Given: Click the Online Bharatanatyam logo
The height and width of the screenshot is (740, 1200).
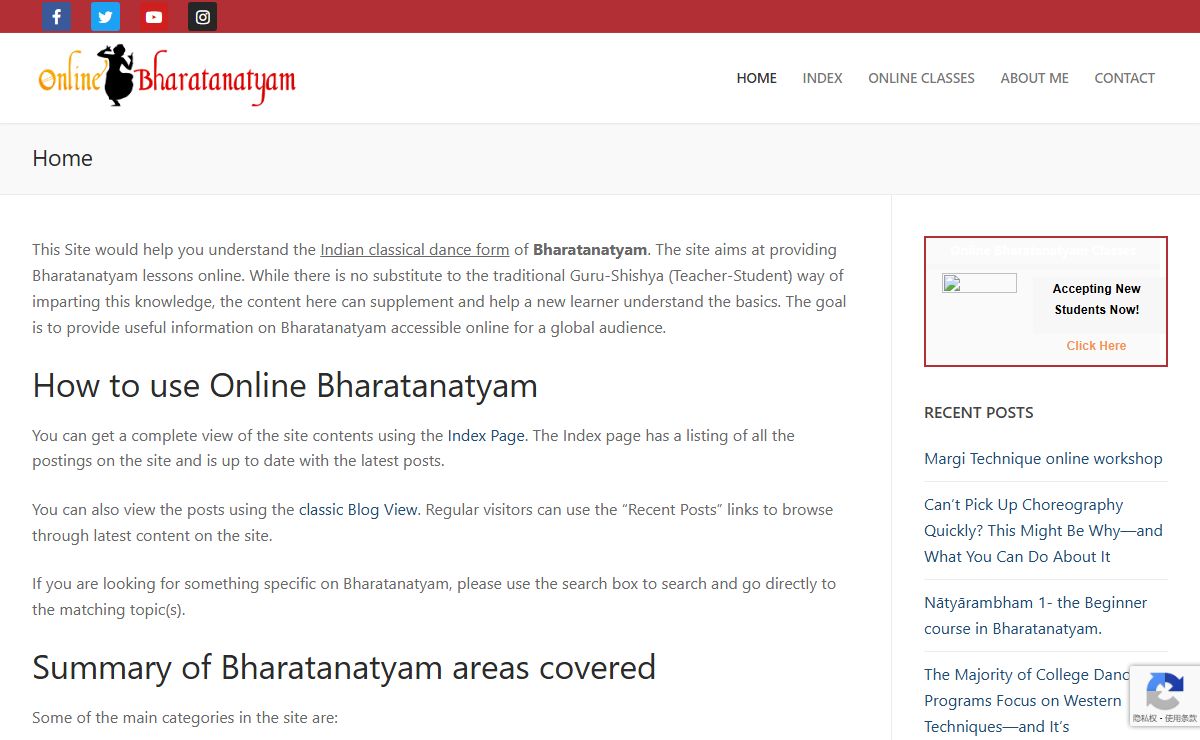Looking at the screenshot, I should [x=167, y=76].
